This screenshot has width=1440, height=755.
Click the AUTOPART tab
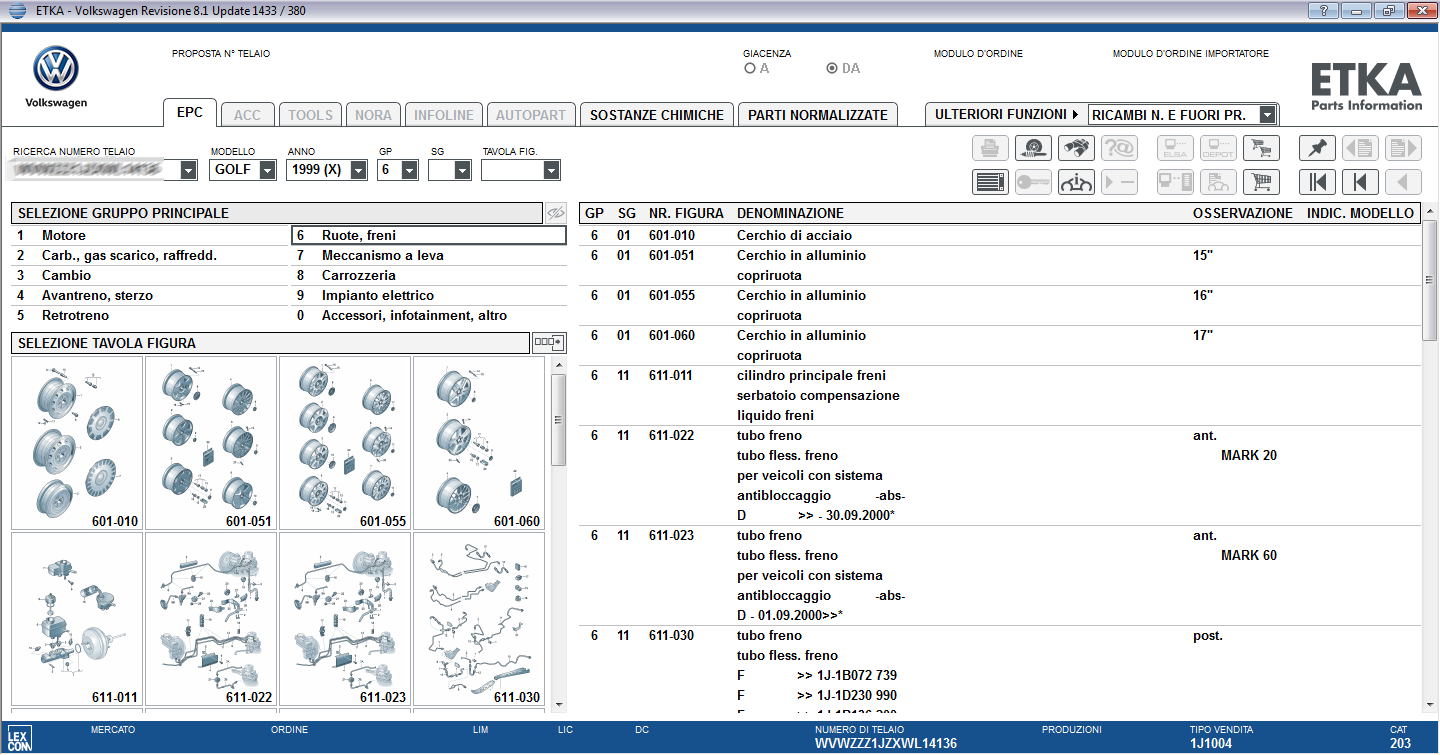pos(531,115)
